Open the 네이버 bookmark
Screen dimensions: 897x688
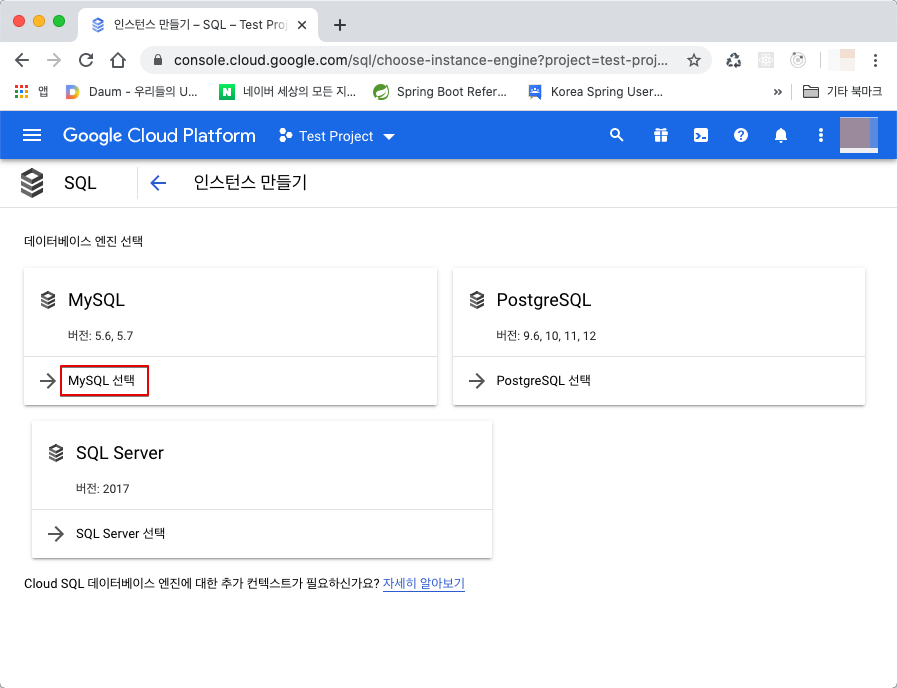click(288, 92)
